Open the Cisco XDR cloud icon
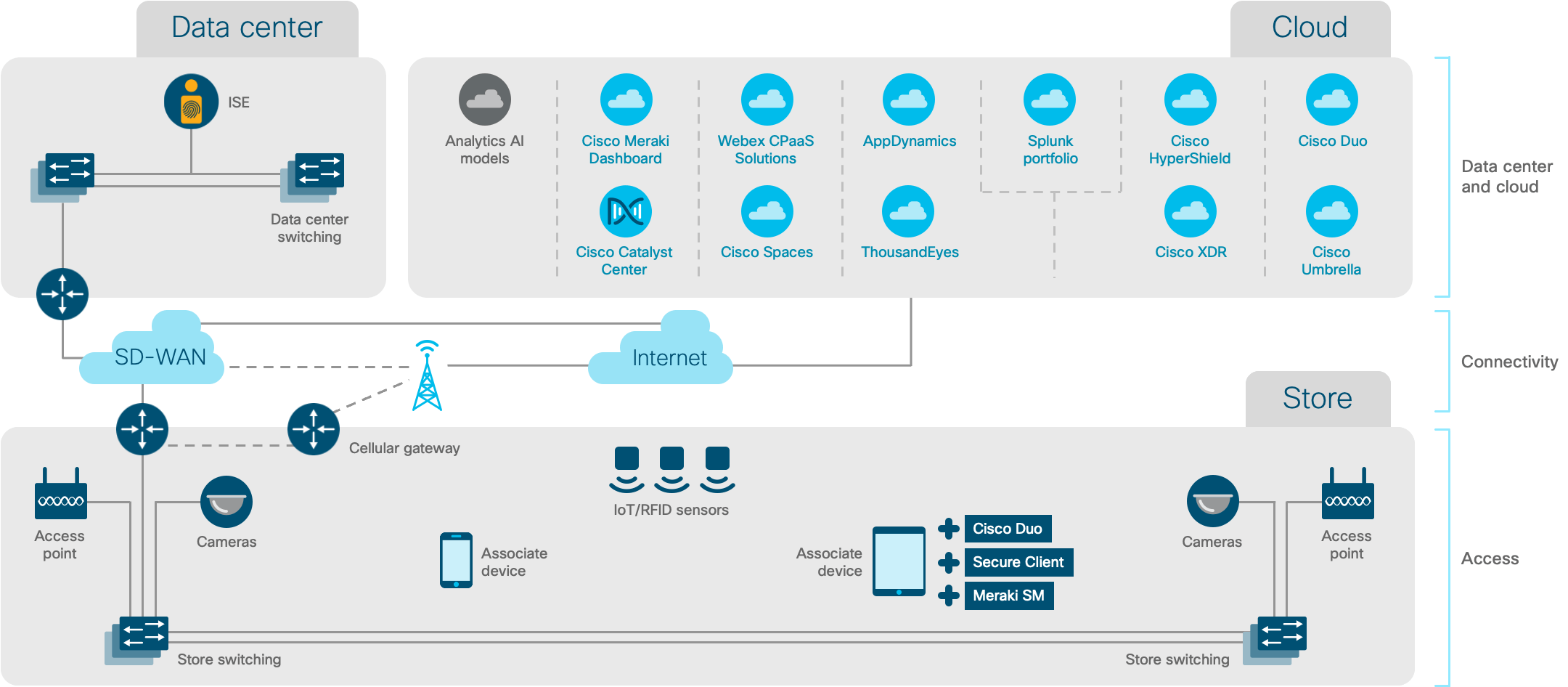Screen dimensions: 1568x687 [x=1191, y=211]
